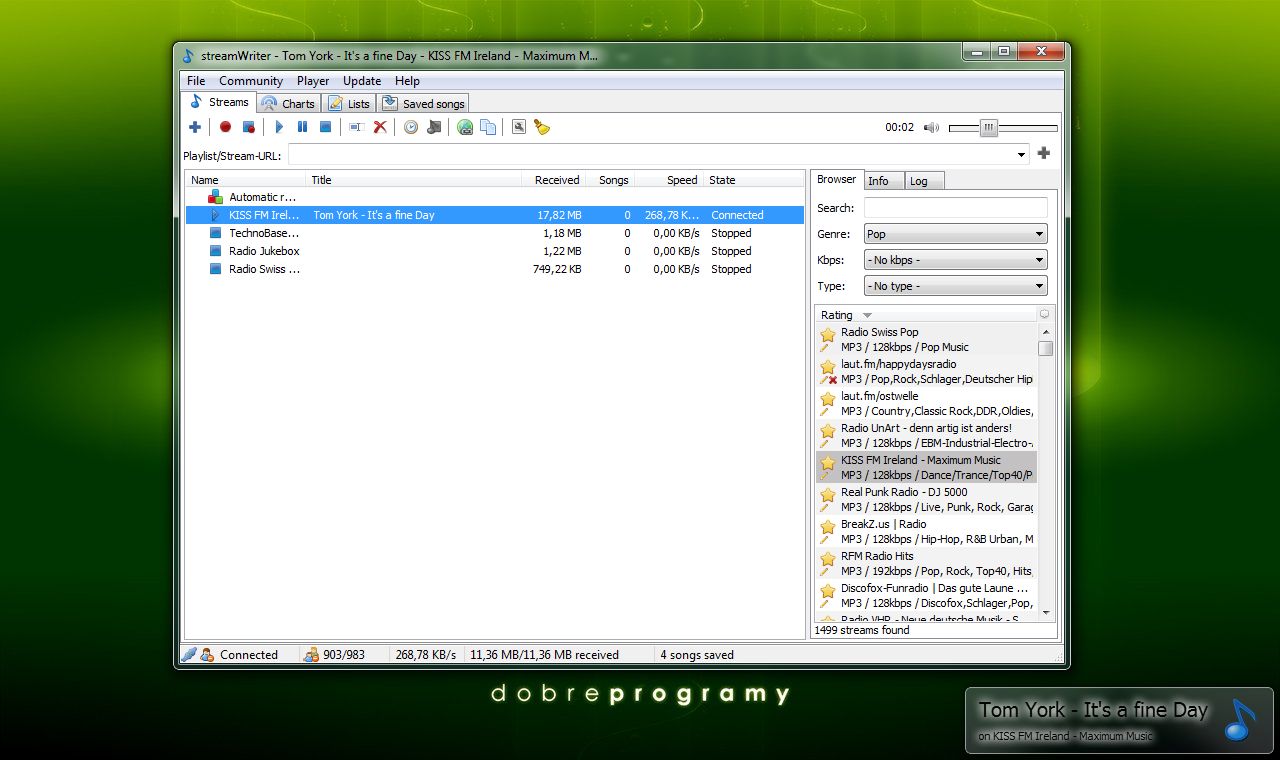Click the blue icon of TechnoBase row

[215, 233]
